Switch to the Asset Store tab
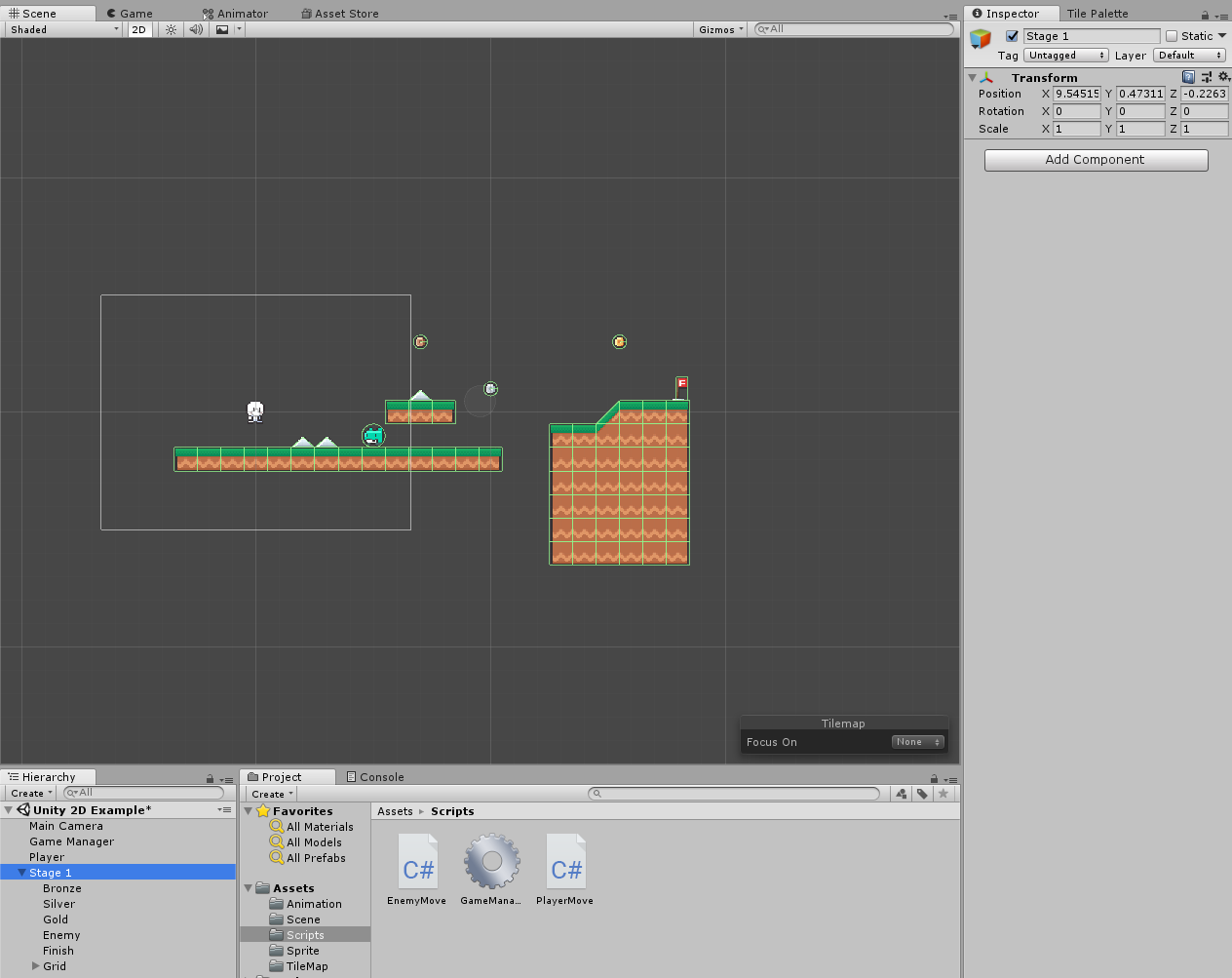This screenshot has height=978, width=1232. coord(340,14)
